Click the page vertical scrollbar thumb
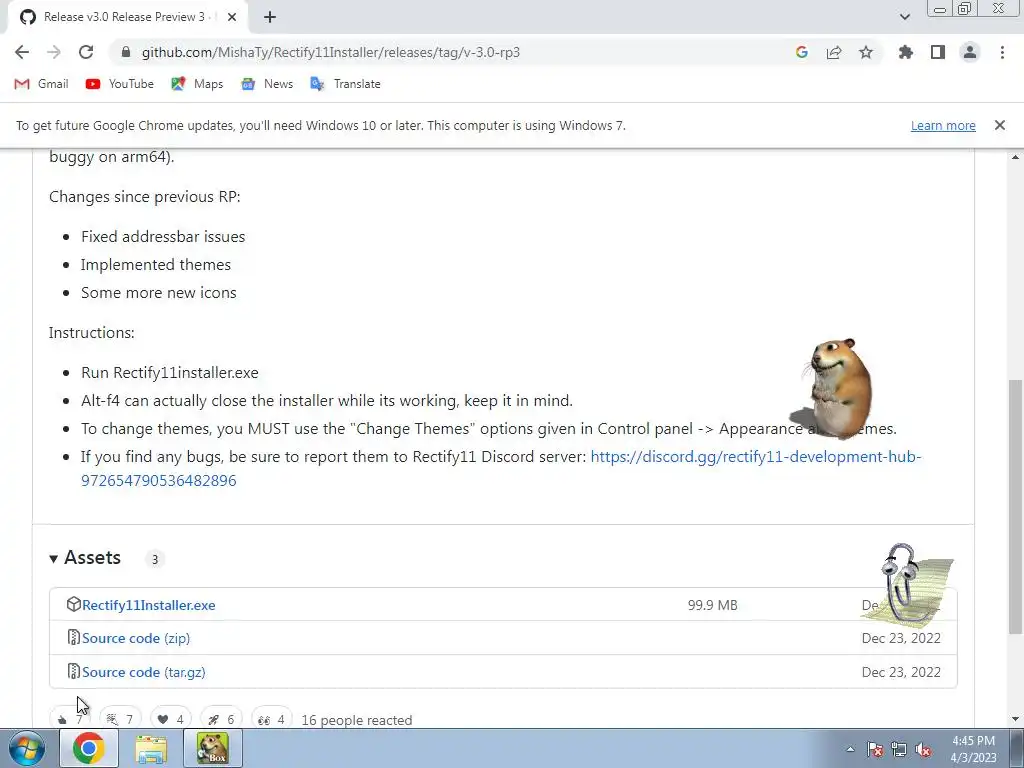Viewport: 1024px width, 768px height. click(1016, 506)
